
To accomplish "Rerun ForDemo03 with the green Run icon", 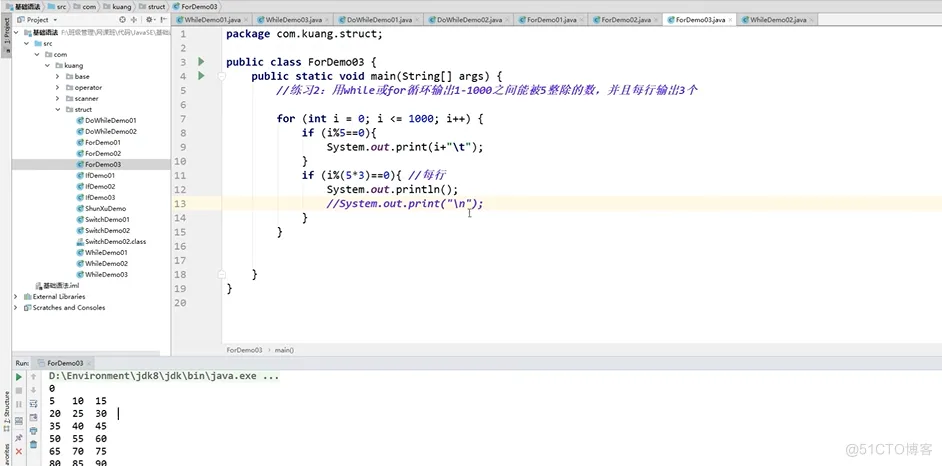I will point(19,377).
